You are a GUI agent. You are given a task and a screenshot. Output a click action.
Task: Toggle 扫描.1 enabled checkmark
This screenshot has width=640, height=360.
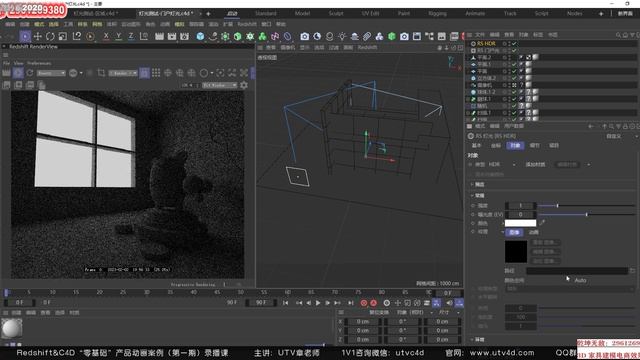tap(514, 113)
